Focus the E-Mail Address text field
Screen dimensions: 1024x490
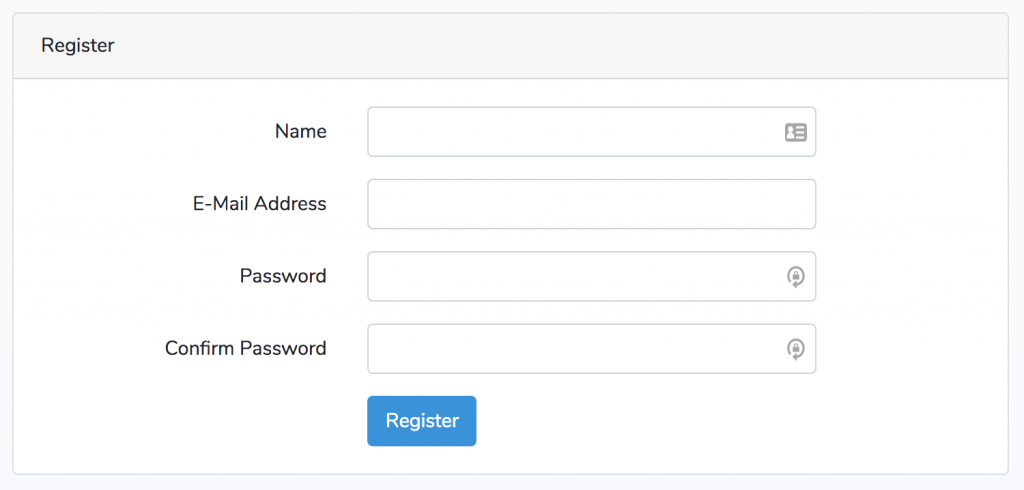[591, 204]
